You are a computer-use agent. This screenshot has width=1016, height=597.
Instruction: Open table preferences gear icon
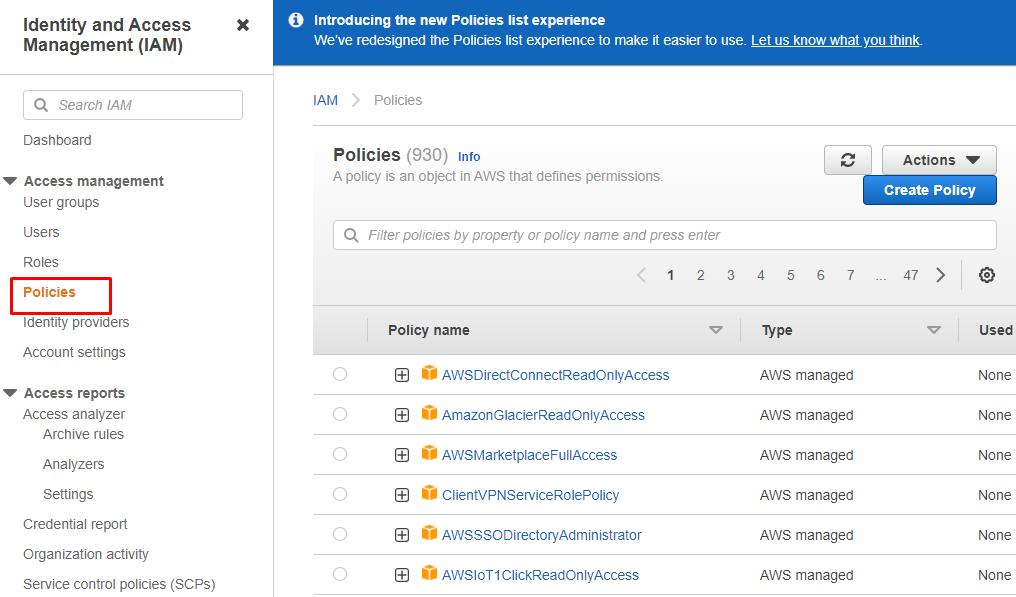click(986, 275)
